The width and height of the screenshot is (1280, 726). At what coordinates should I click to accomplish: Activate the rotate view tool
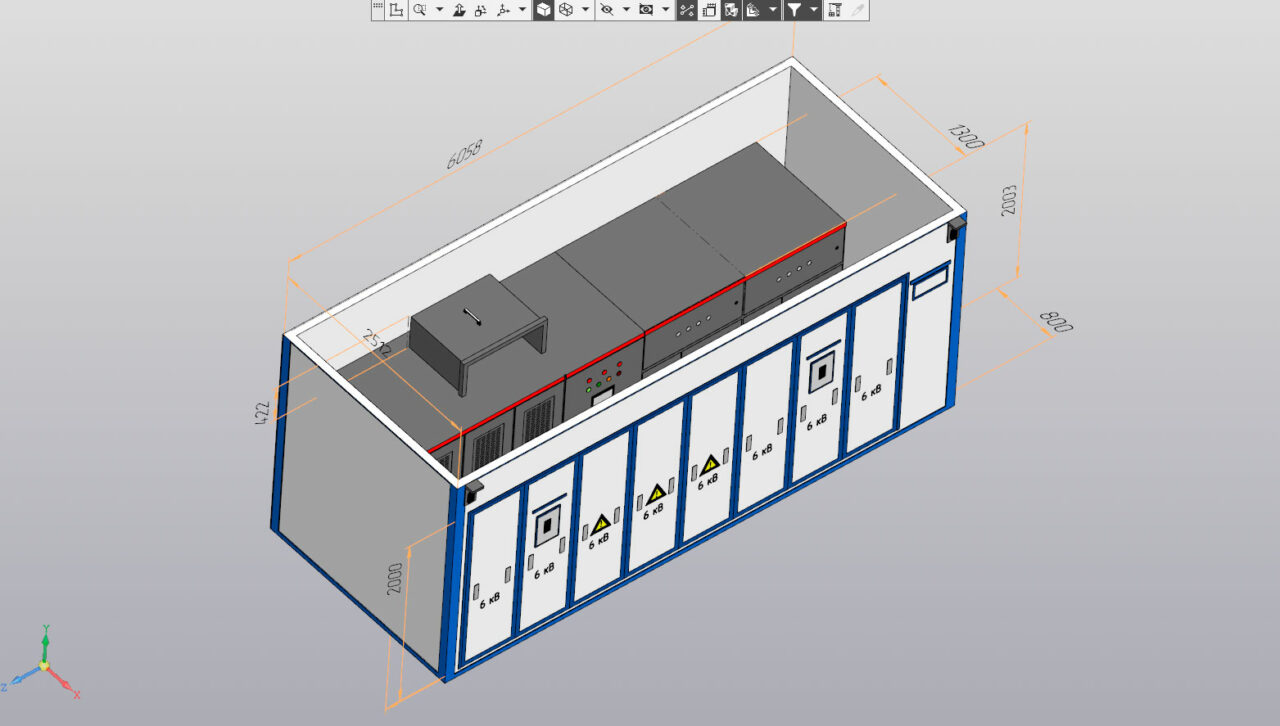pos(480,10)
